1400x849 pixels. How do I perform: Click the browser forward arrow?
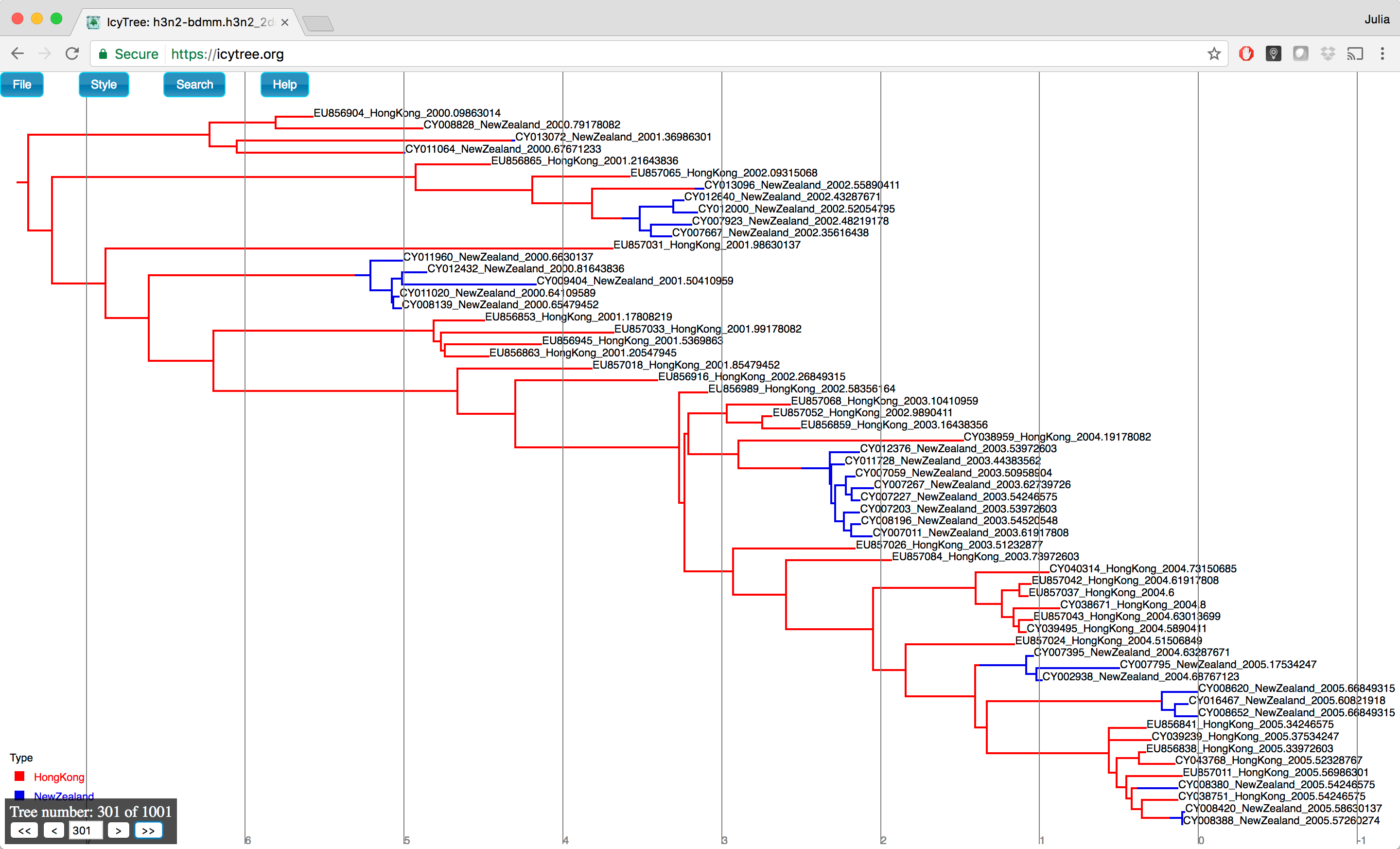pyautogui.click(x=44, y=53)
